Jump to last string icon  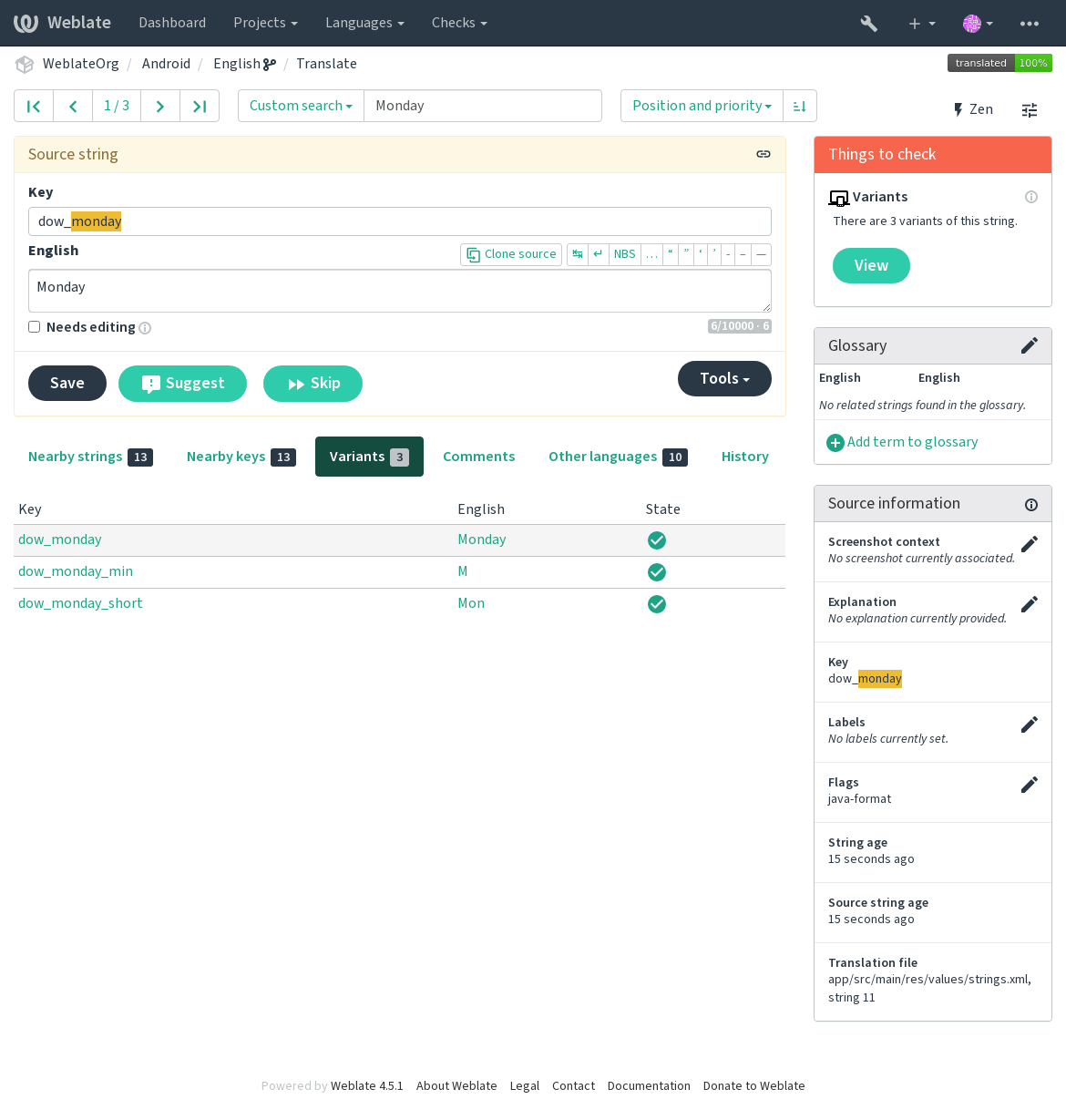[x=200, y=106]
